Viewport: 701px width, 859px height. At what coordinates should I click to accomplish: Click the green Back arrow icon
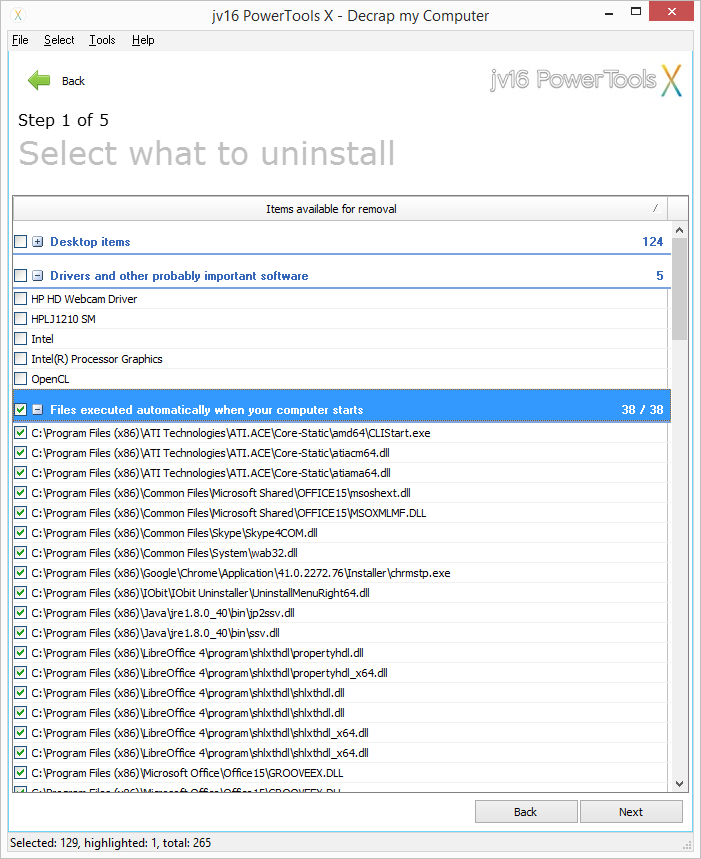click(39, 81)
